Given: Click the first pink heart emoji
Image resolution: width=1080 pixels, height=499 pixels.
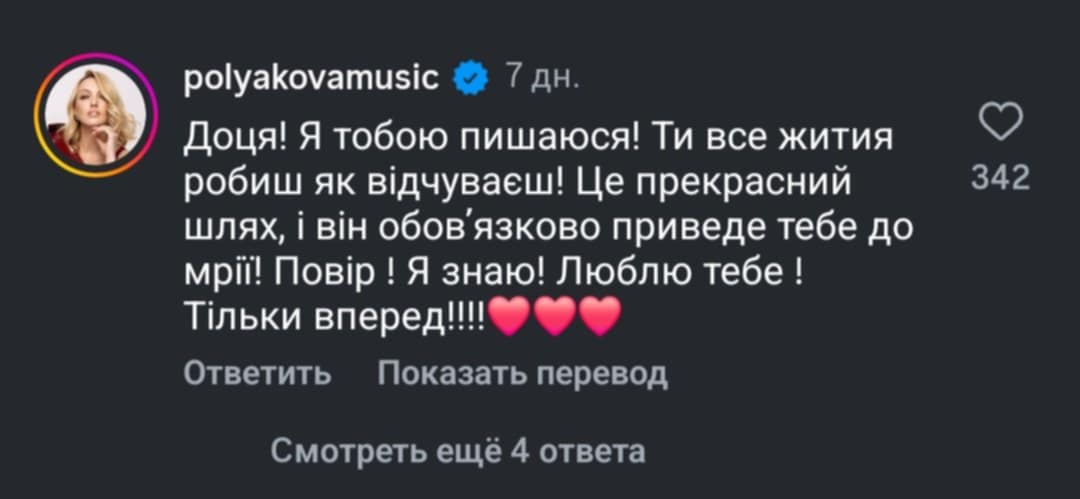Looking at the screenshot, I should [512, 320].
